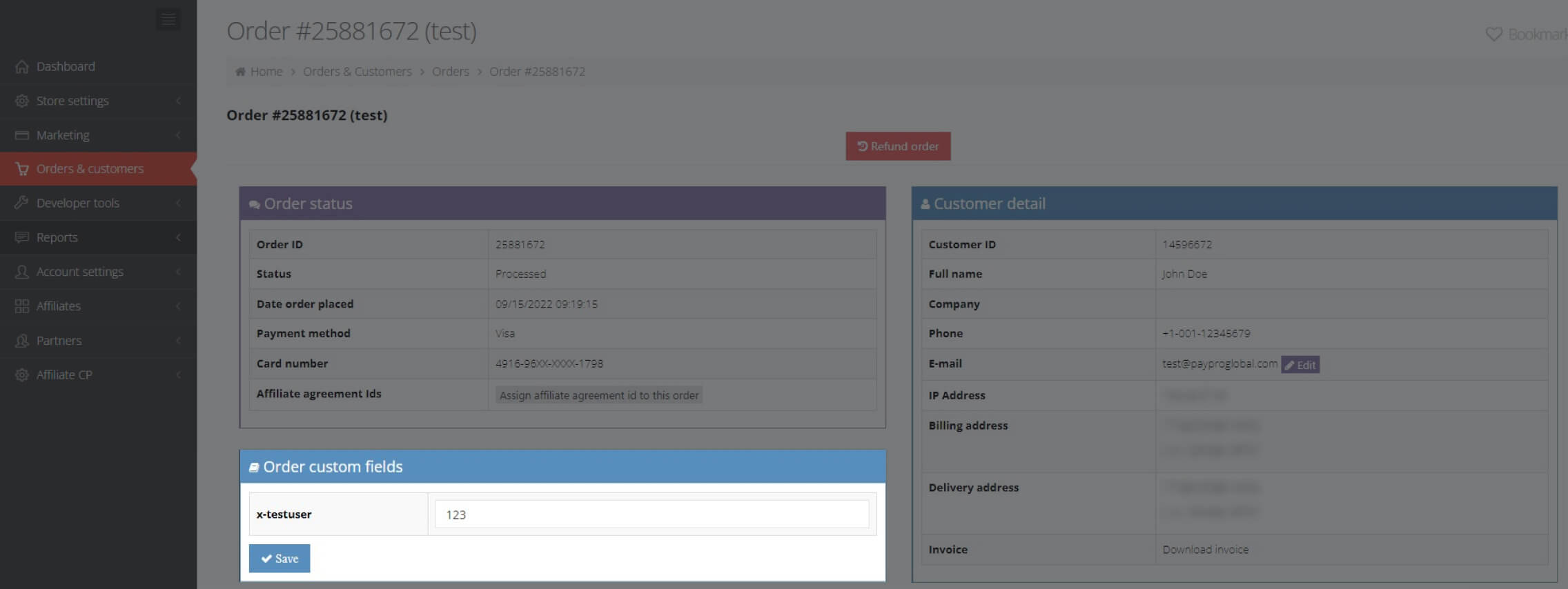Click the card number 4916-96XX-XXXX-1798

coord(549,363)
